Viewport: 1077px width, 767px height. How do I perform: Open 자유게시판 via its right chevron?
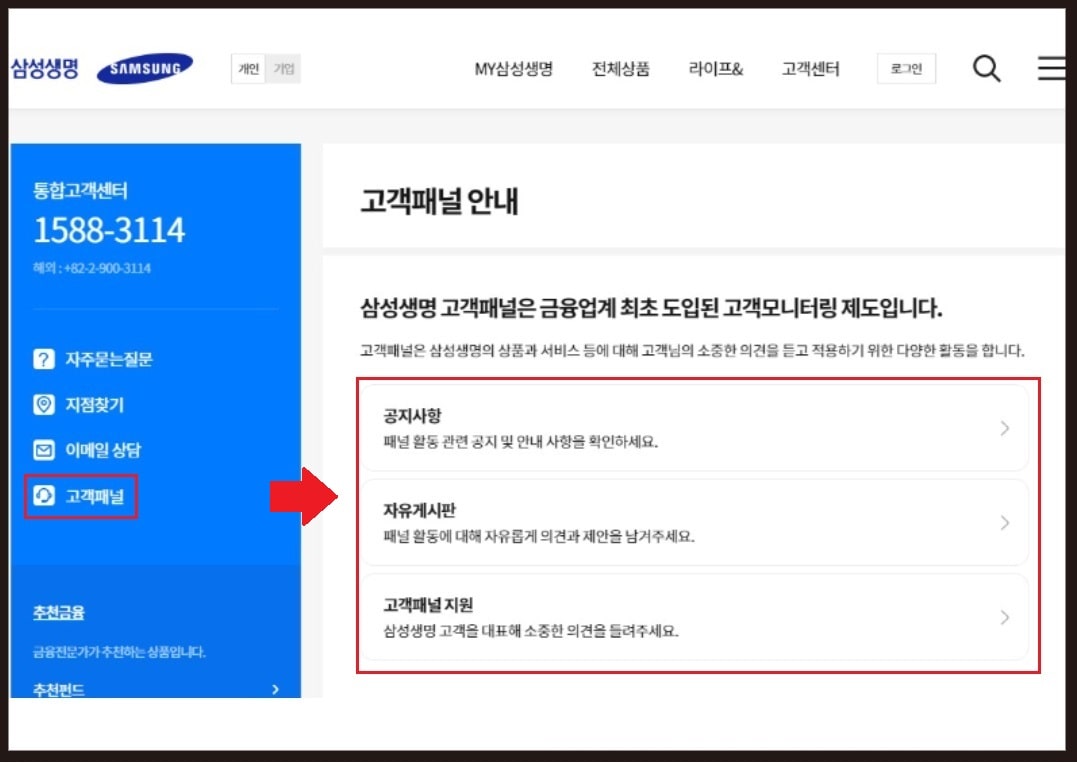click(1006, 522)
